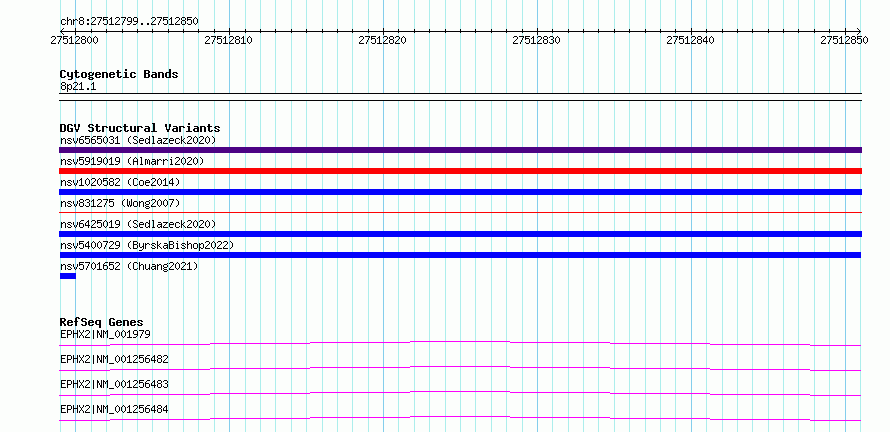Click ruler tick label 27512840
This screenshot has height=432, width=890.
click(x=691, y=40)
